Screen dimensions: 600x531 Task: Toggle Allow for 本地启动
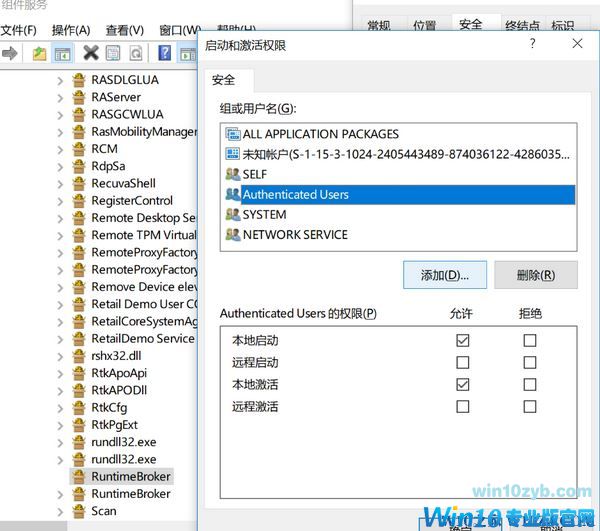point(463,340)
